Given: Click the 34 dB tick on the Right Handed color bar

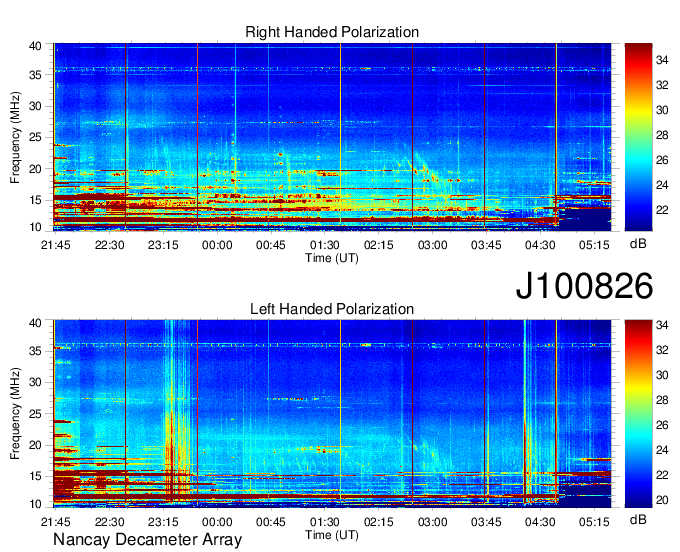Looking at the screenshot, I should tap(662, 60).
